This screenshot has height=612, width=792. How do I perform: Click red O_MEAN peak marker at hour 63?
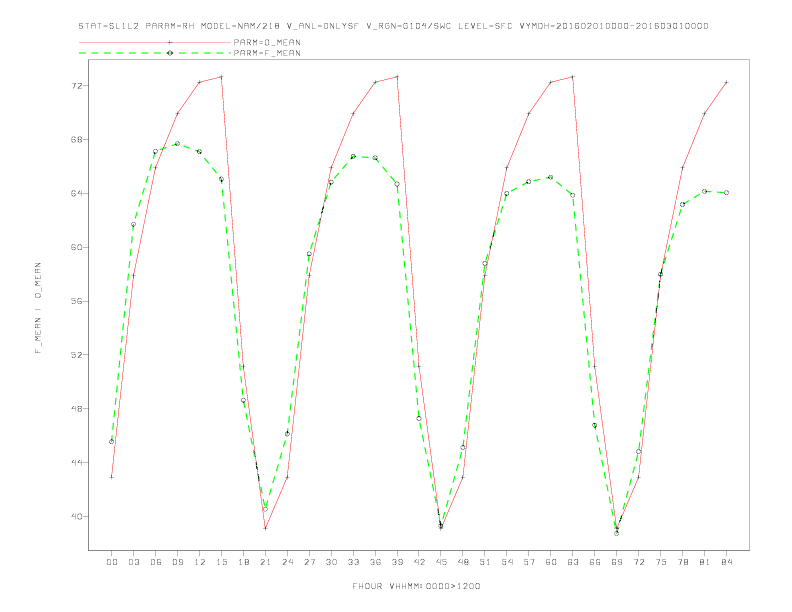coord(573,77)
